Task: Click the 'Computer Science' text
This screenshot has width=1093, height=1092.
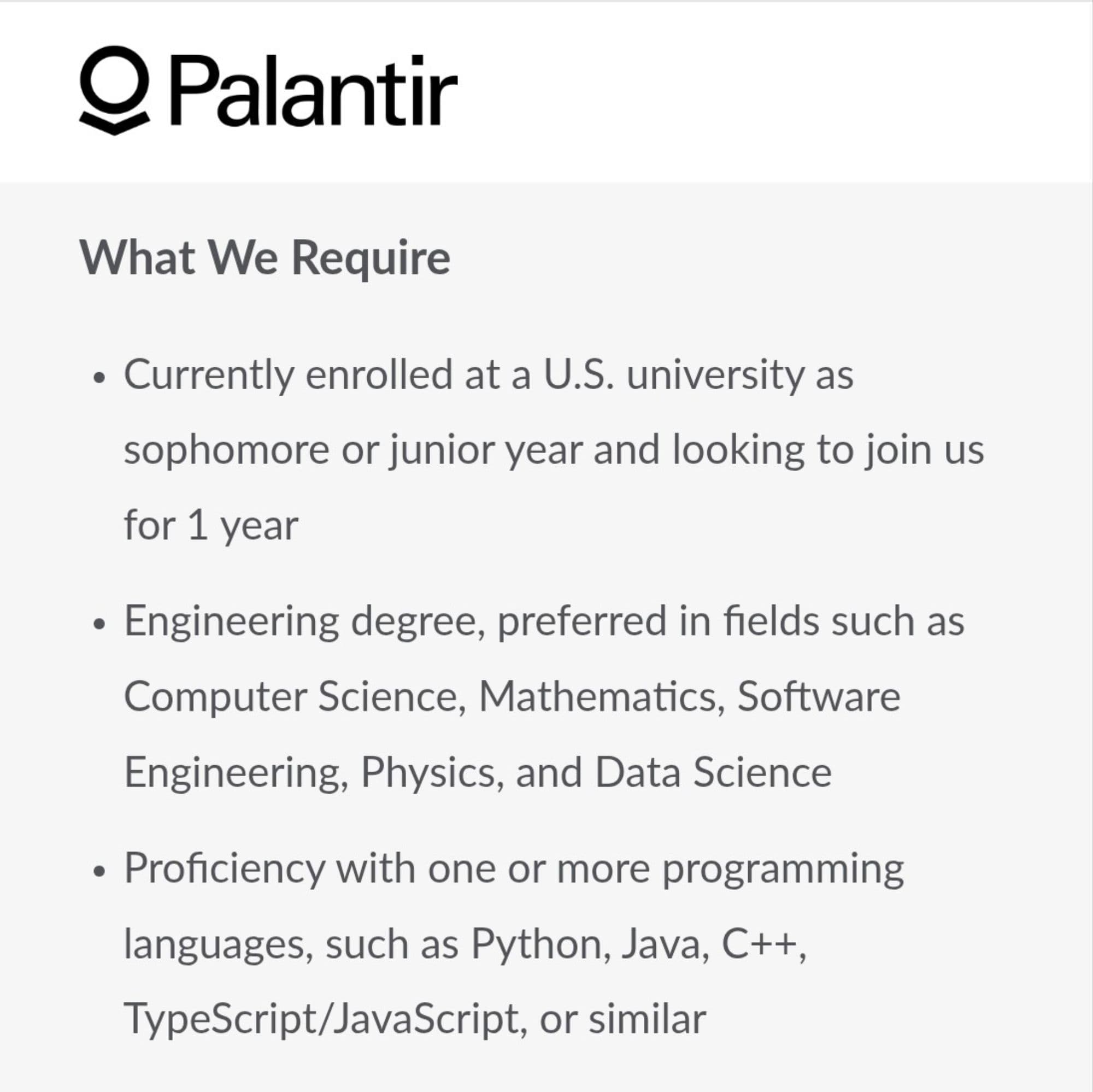Action: [x=295, y=696]
